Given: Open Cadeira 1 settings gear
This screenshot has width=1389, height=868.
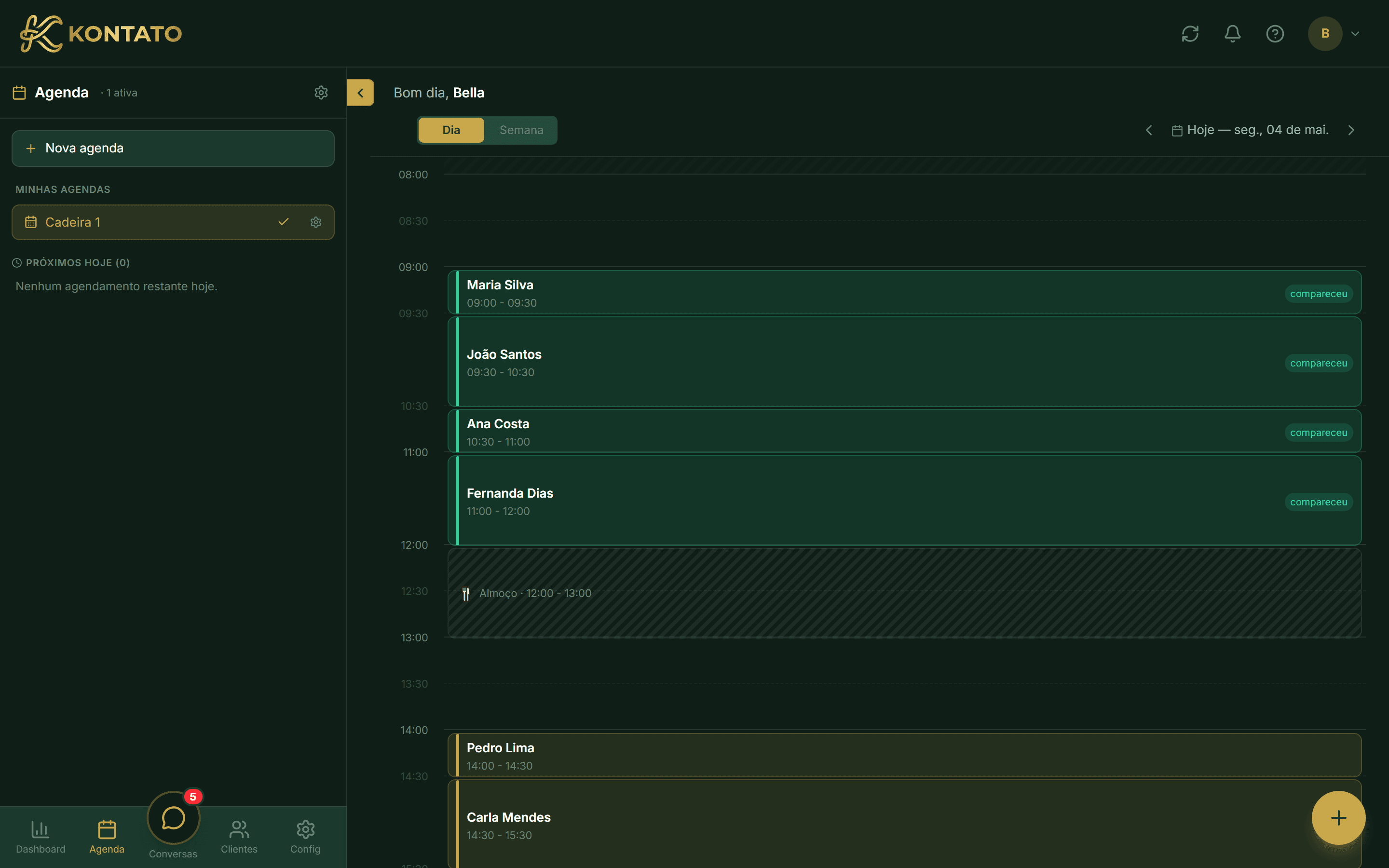Looking at the screenshot, I should 316,222.
